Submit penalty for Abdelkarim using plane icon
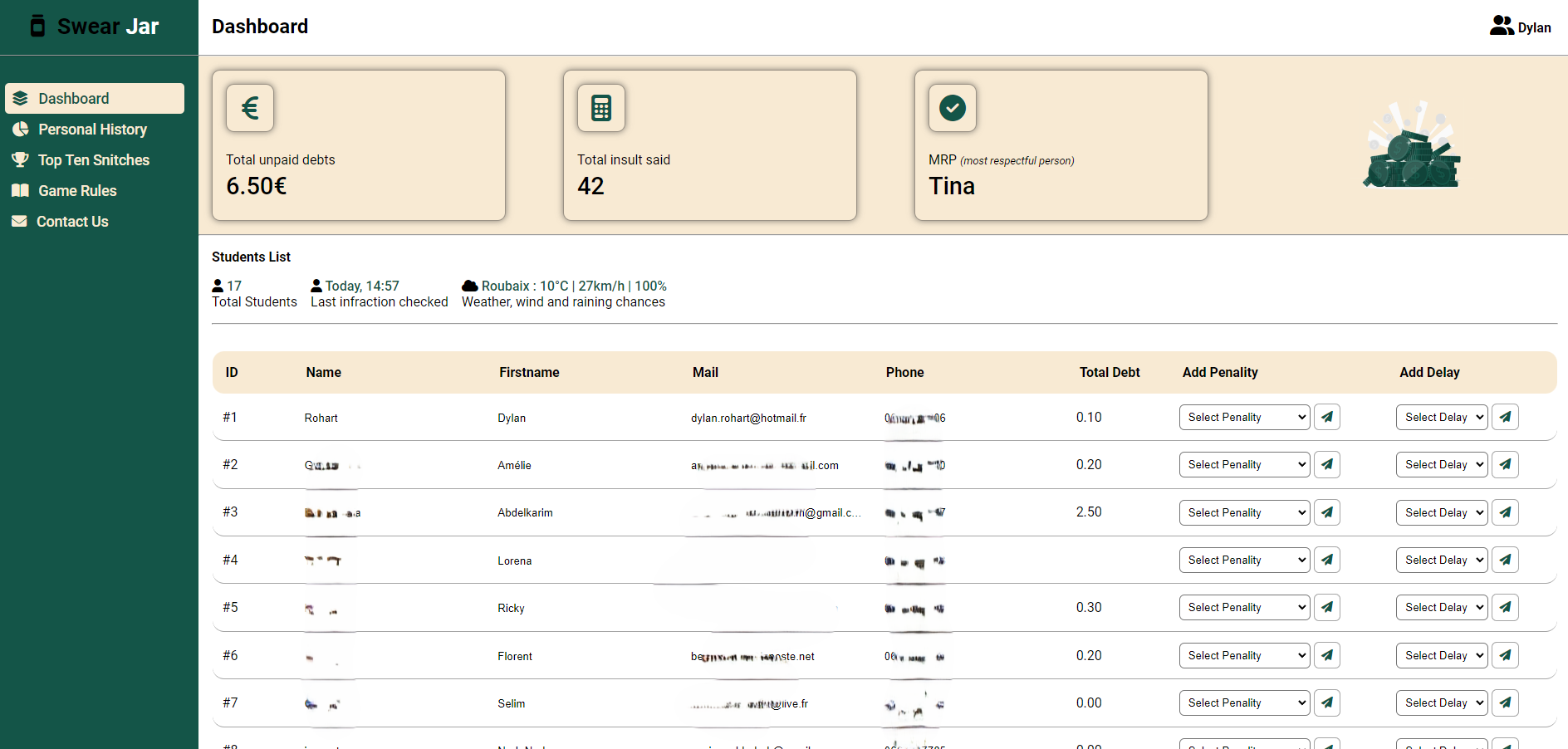The image size is (1568, 749). point(1326,512)
